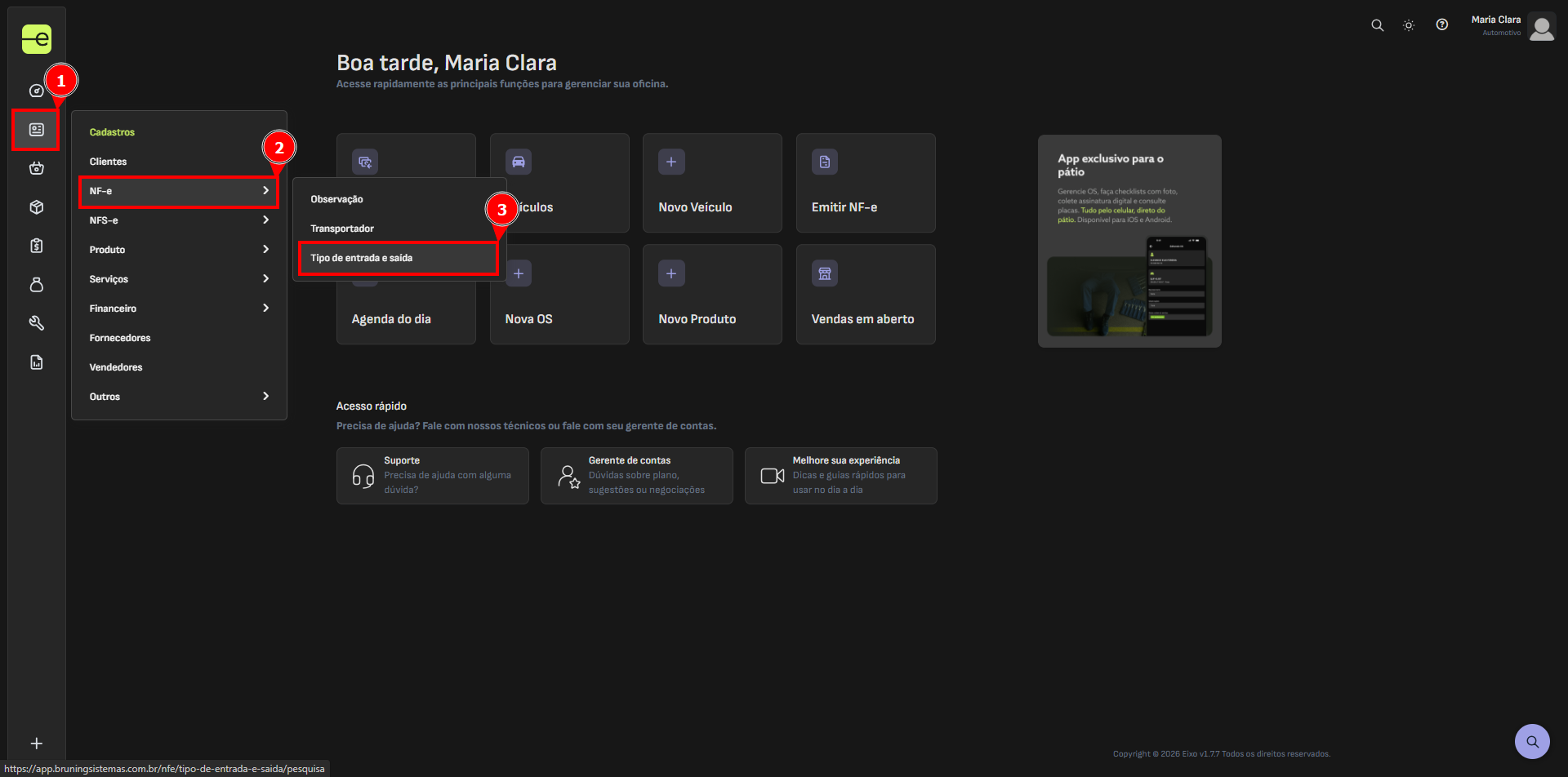Open the Suporte quick access card

pyautogui.click(x=432, y=475)
